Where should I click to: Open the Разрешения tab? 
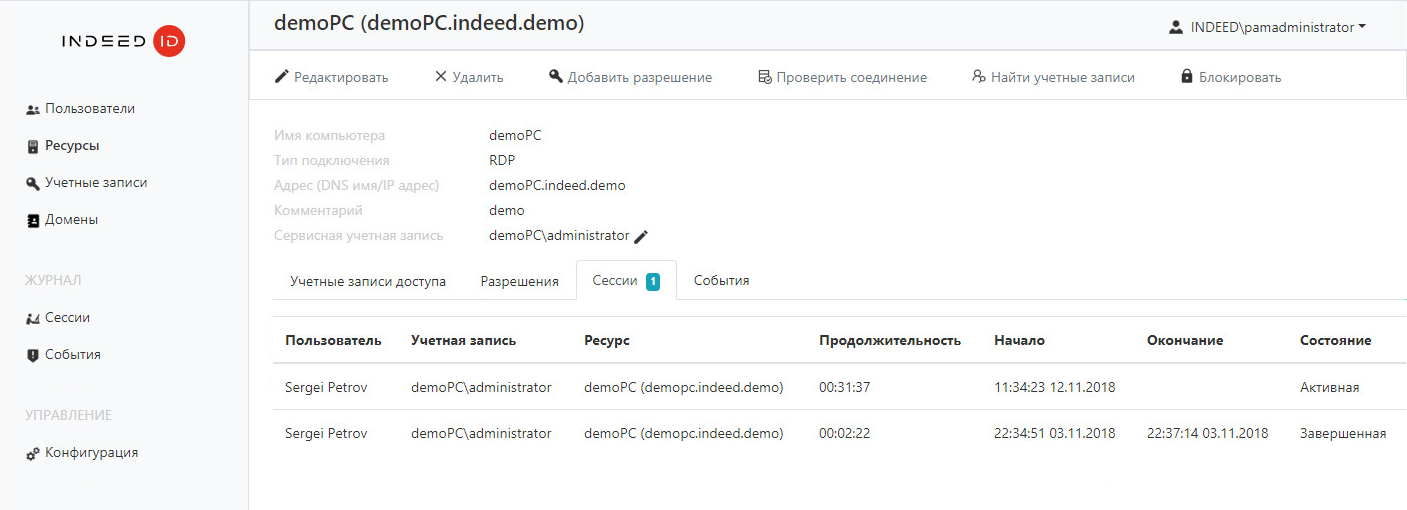[x=519, y=281]
